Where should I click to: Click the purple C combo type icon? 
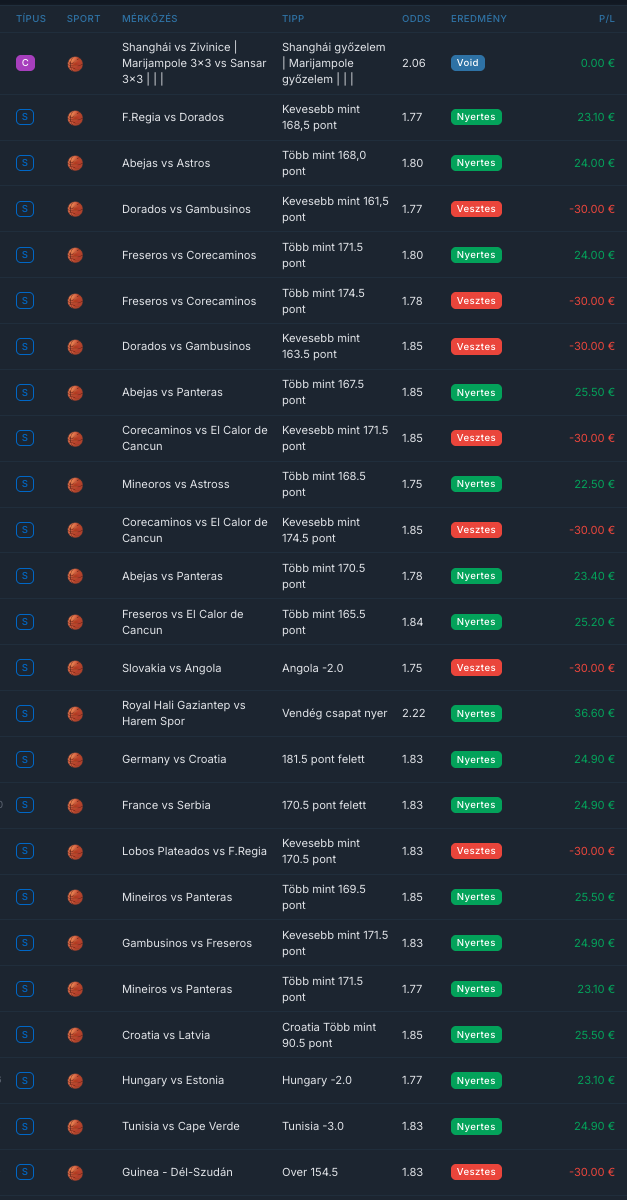(25, 63)
